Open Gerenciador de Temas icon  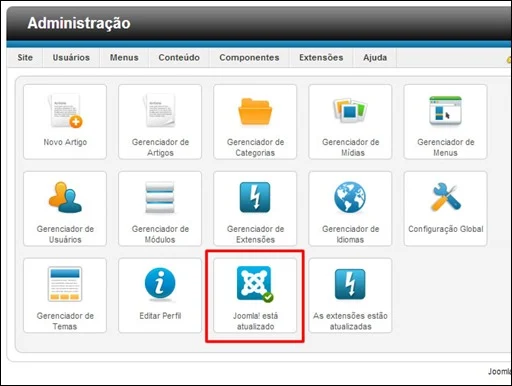coord(65,284)
